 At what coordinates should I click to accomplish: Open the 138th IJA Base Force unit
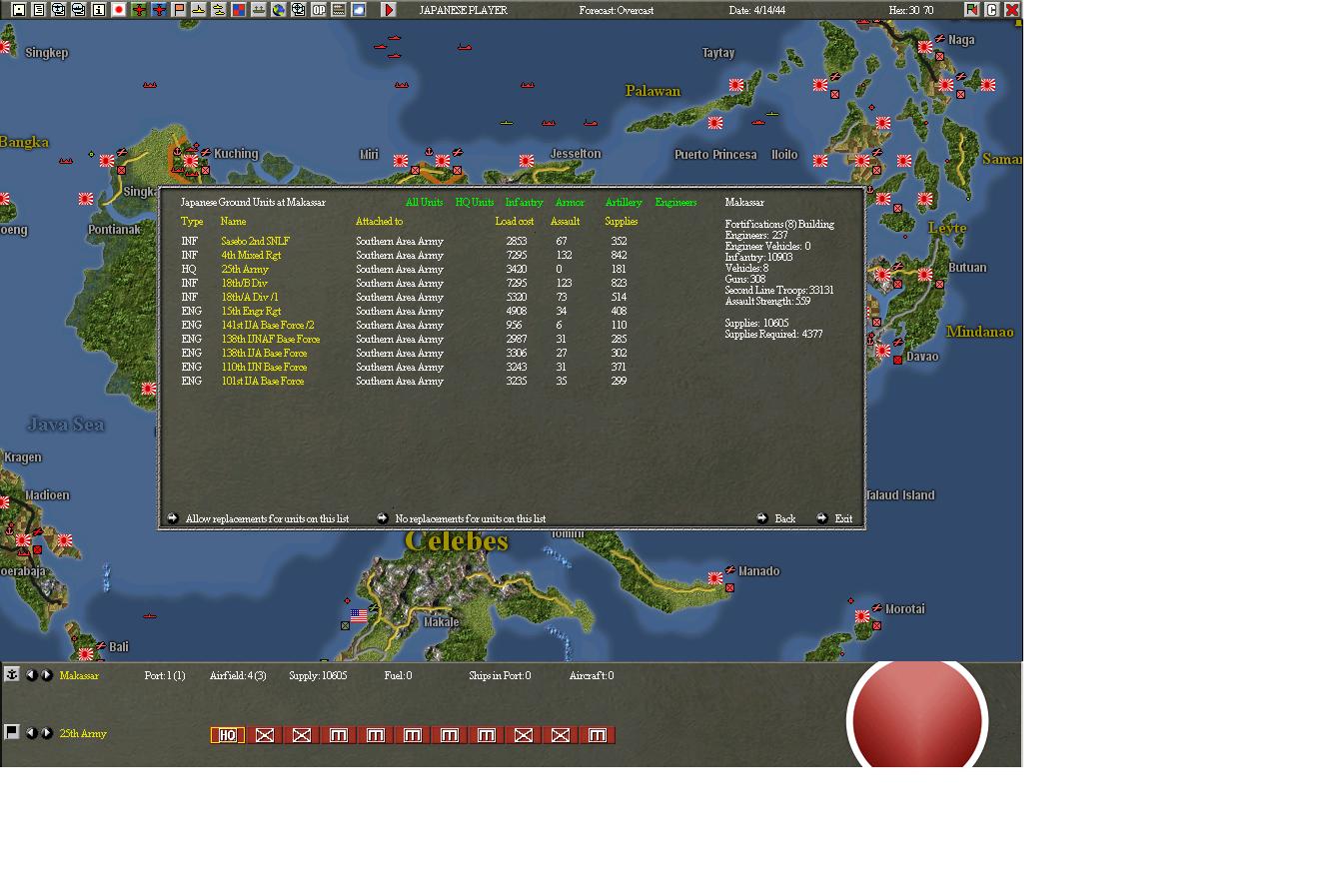264,353
